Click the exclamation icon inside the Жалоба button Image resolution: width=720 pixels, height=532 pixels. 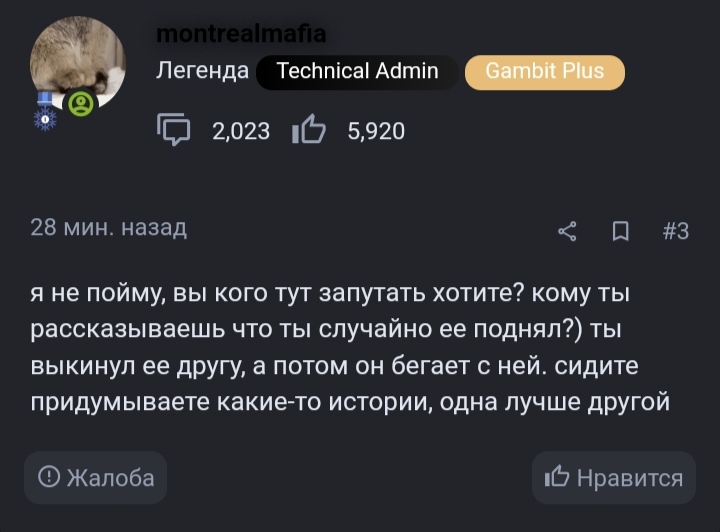tap(48, 478)
